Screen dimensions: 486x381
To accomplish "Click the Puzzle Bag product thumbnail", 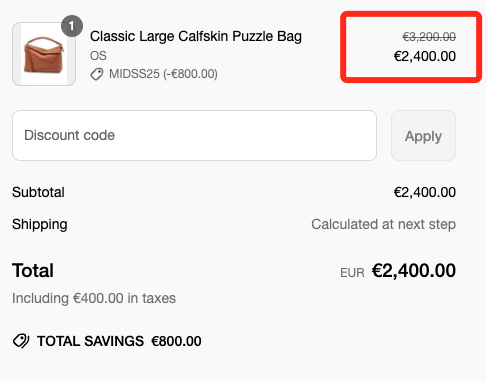I will 44,54.
